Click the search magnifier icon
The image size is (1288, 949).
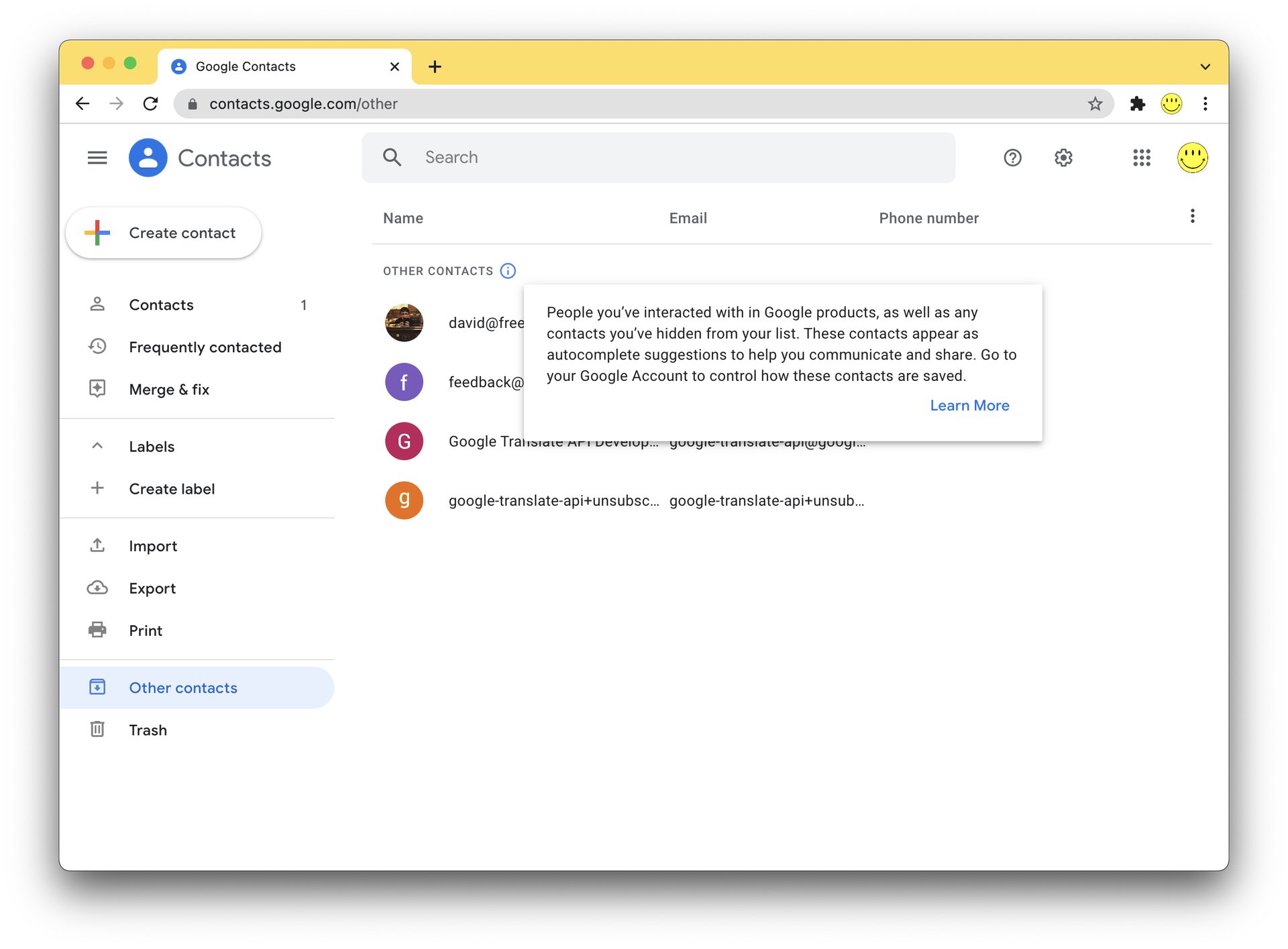[x=392, y=158]
